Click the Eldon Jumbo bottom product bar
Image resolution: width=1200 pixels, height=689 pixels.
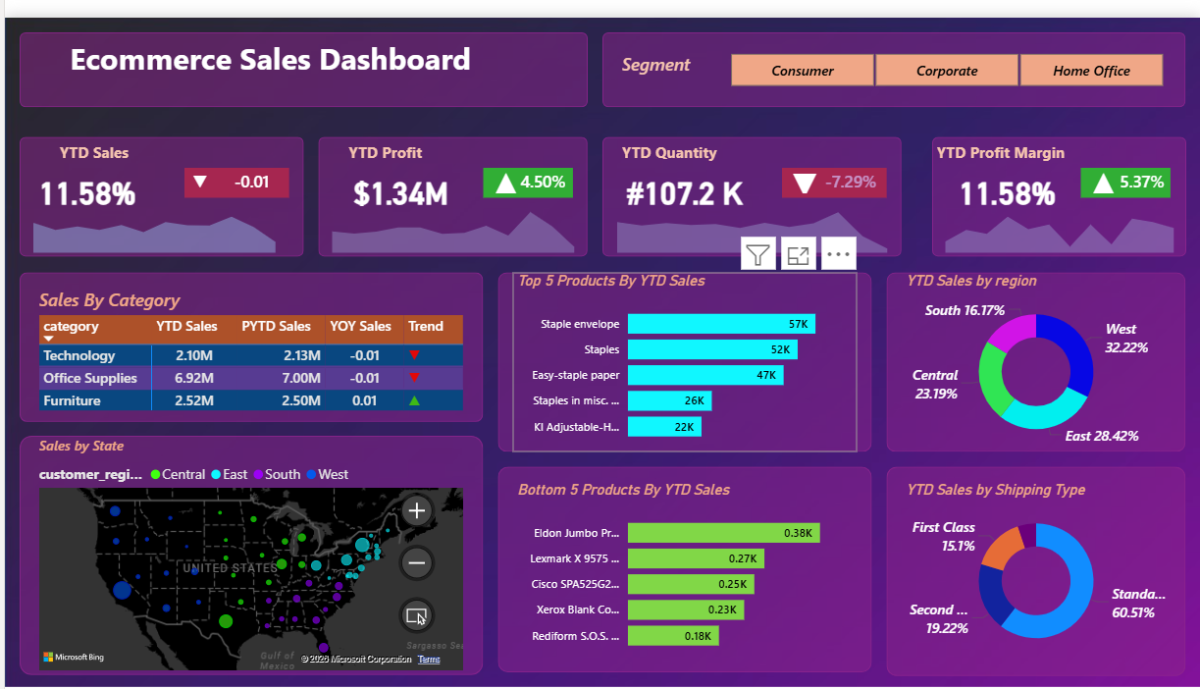tap(722, 533)
